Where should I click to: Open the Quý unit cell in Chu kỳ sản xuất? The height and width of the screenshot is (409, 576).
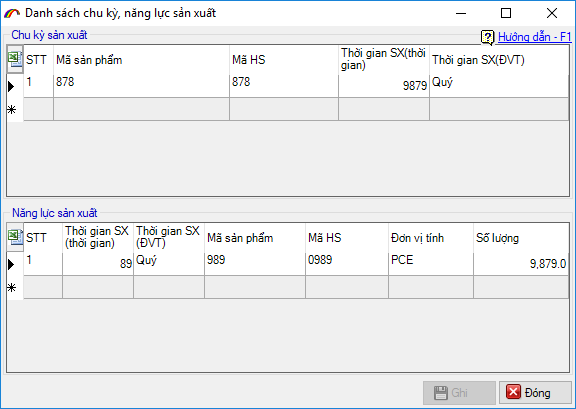click(x=499, y=86)
